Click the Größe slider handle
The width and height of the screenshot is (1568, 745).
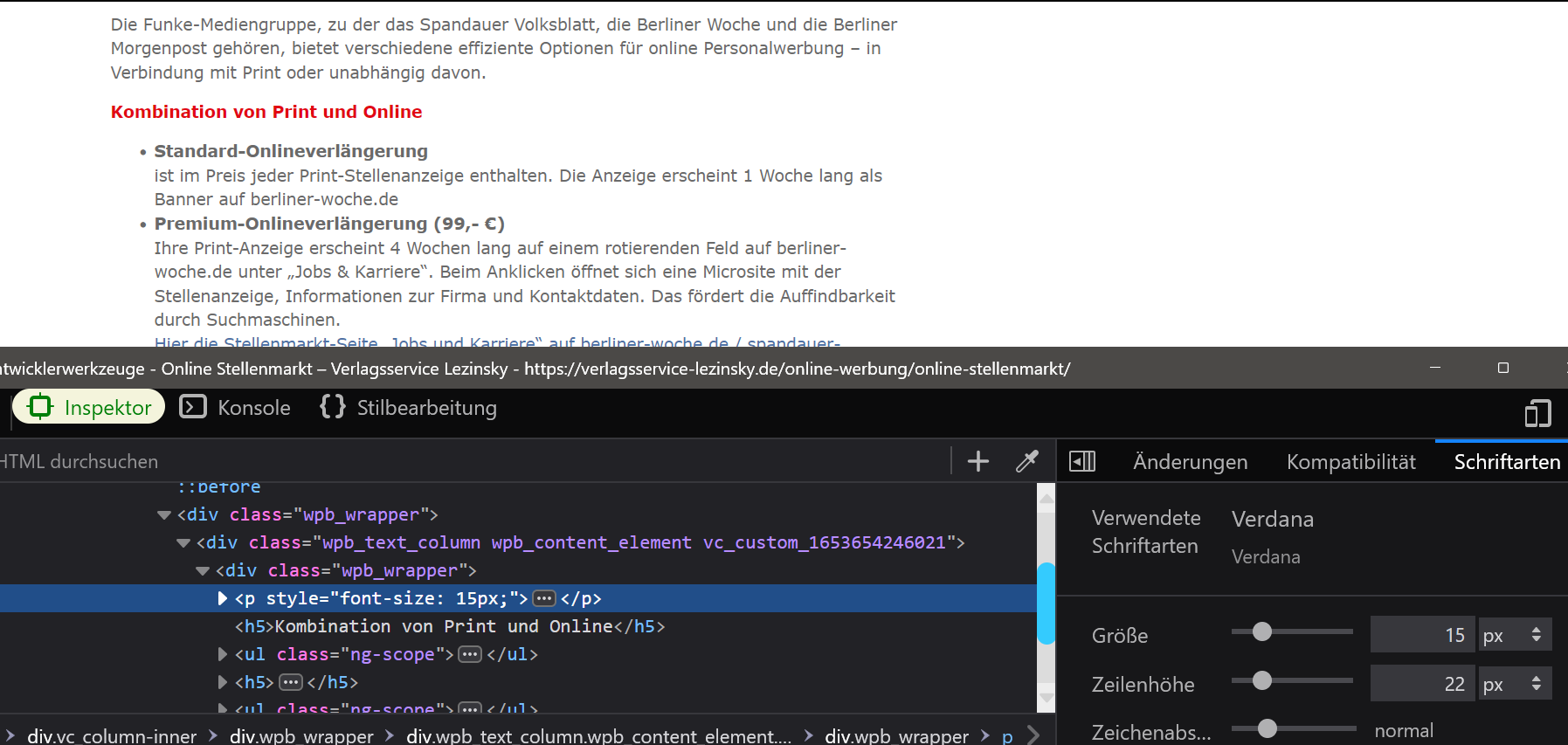click(x=1261, y=631)
